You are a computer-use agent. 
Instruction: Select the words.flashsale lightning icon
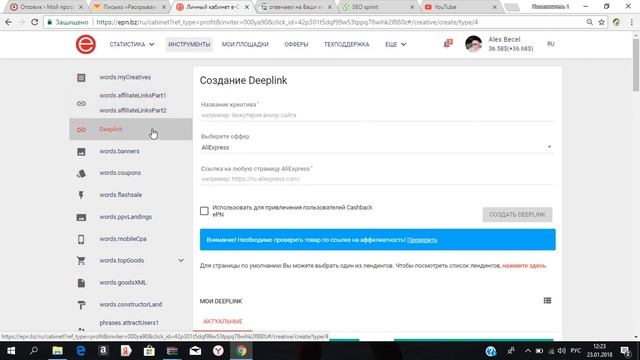pyautogui.click(x=81, y=195)
